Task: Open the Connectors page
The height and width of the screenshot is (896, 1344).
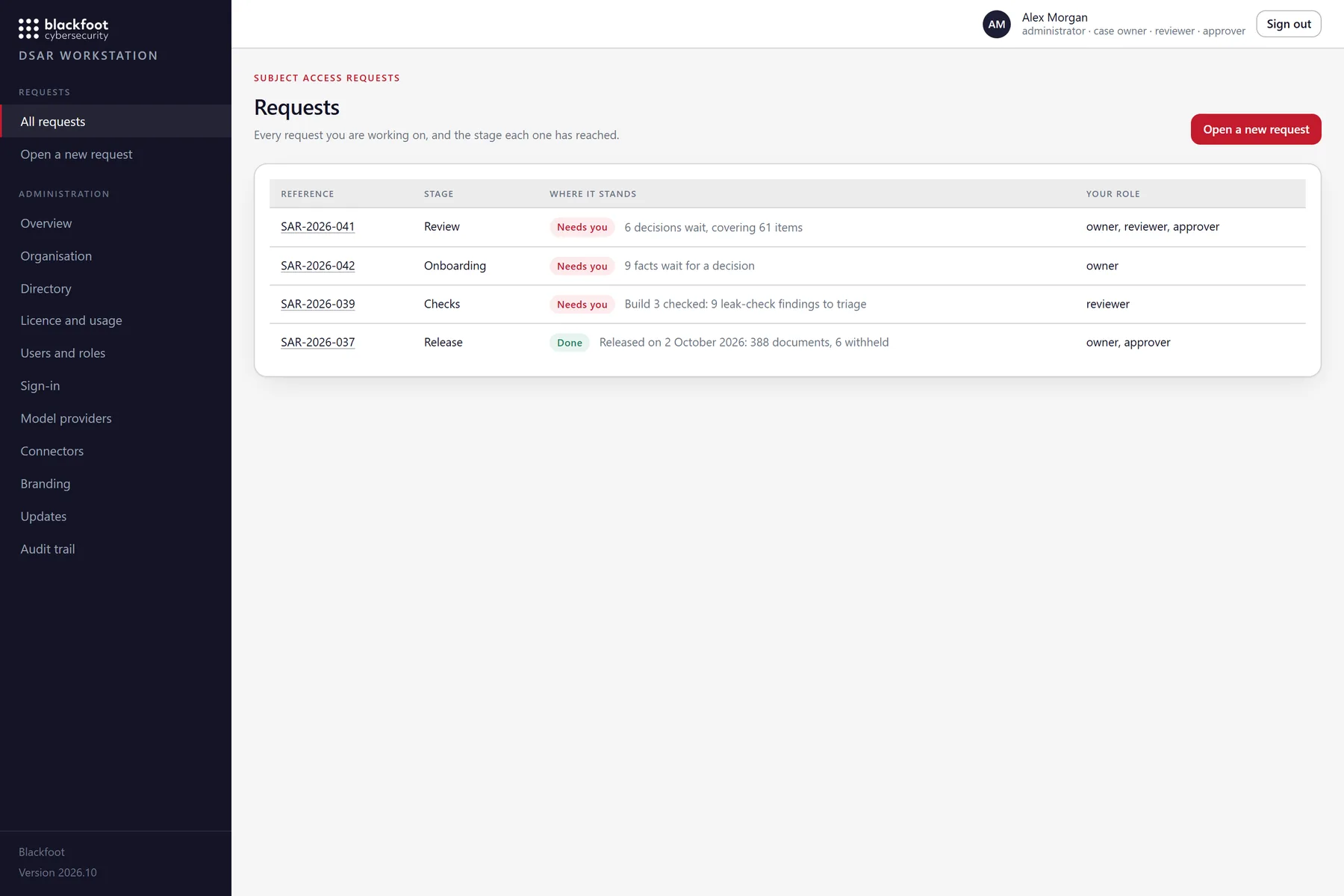Action: pos(116,452)
